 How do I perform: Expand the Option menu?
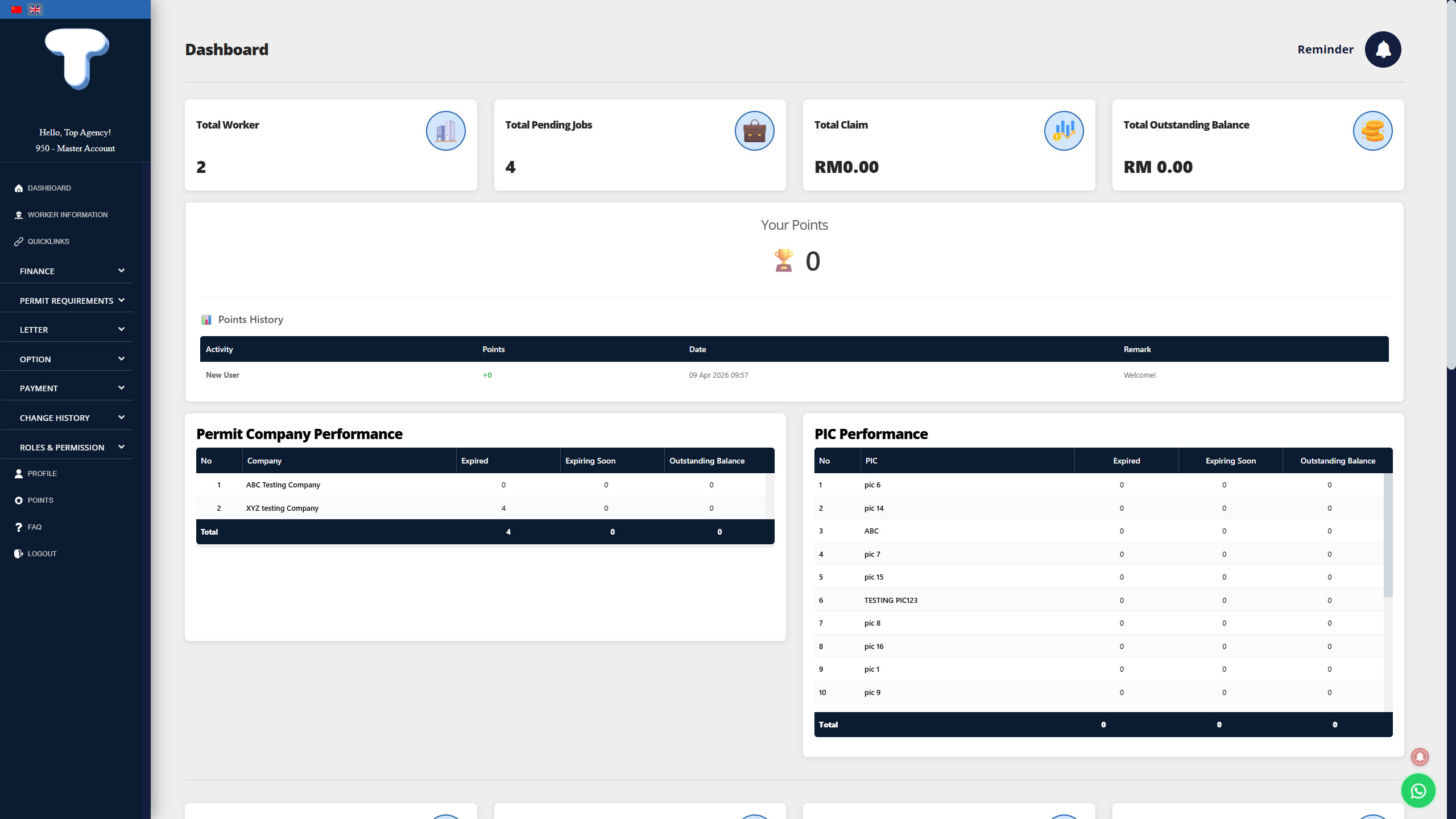point(67,359)
